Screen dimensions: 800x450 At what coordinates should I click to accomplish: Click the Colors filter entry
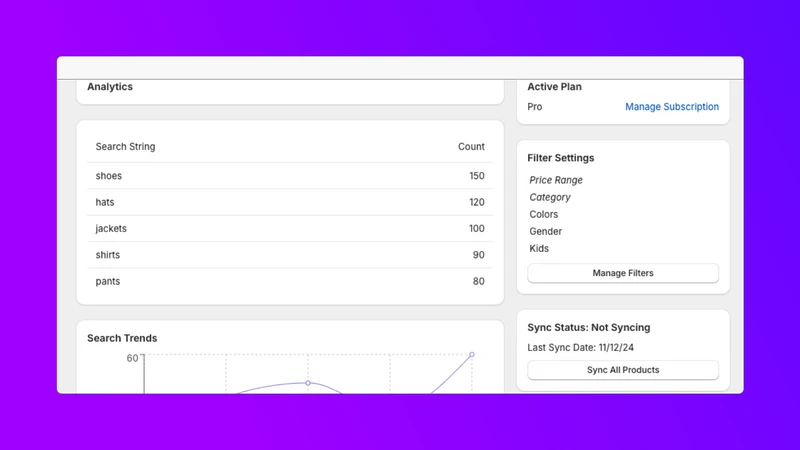(543, 214)
